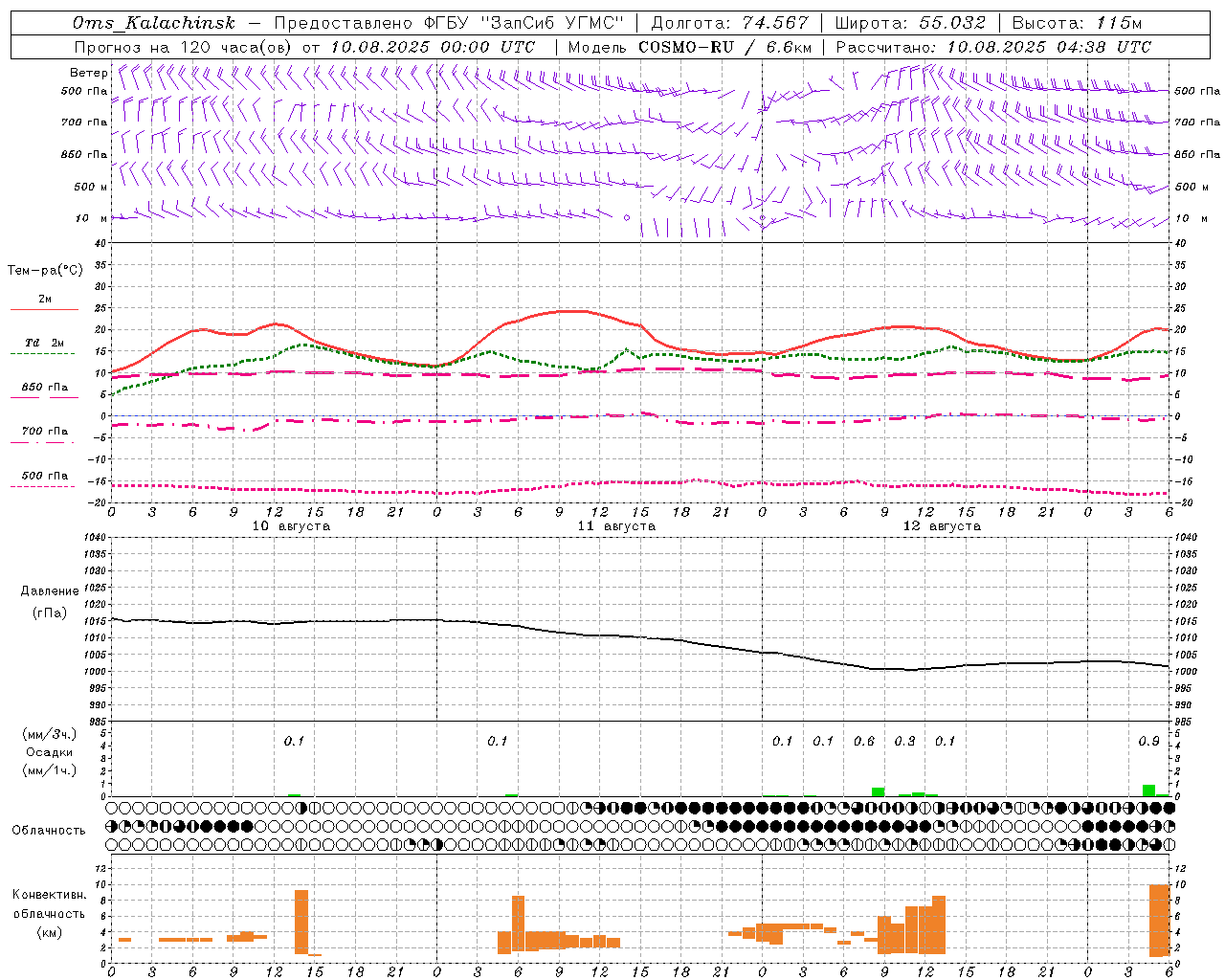The image size is (1225, 980).
Task: Click the (км) unit label for convective cloud
Action: pyautogui.click(x=50, y=931)
